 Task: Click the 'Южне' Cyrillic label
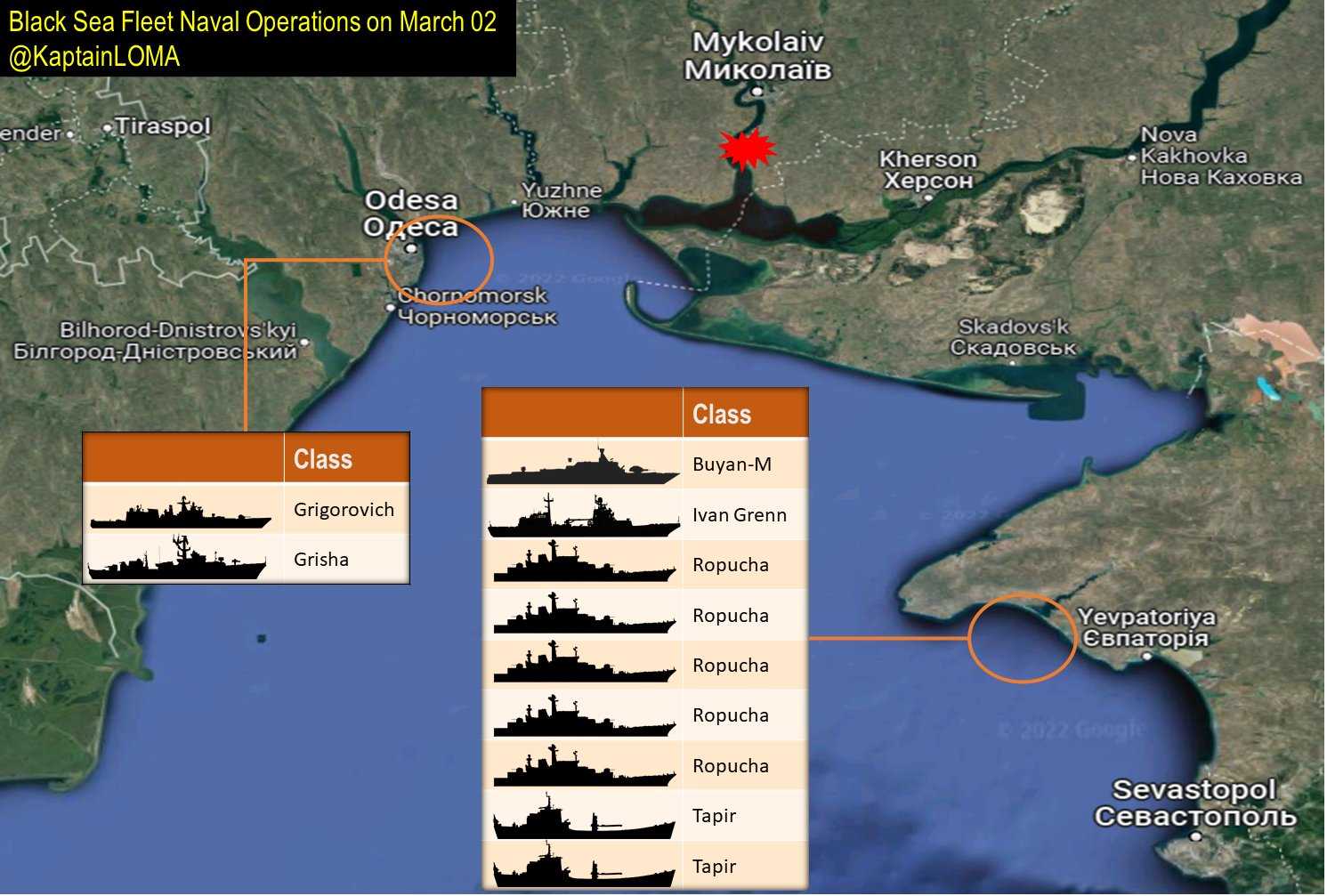[x=556, y=211]
